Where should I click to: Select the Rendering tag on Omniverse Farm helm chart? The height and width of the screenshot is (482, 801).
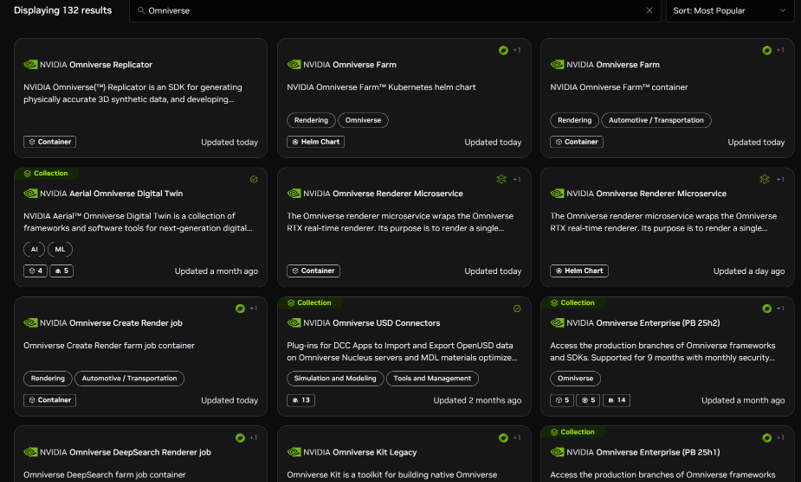point(310,120)
